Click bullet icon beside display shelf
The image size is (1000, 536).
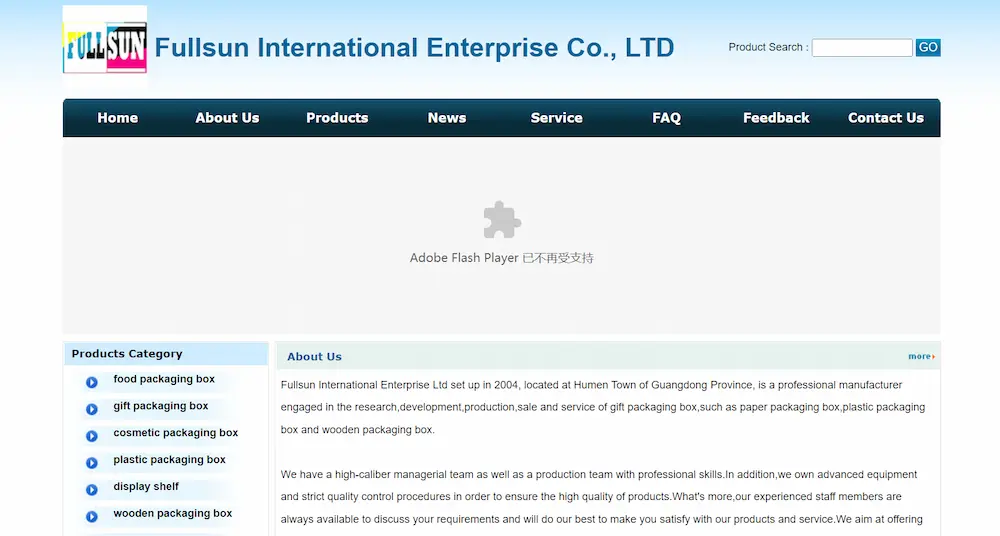click(x=92, y=489)
